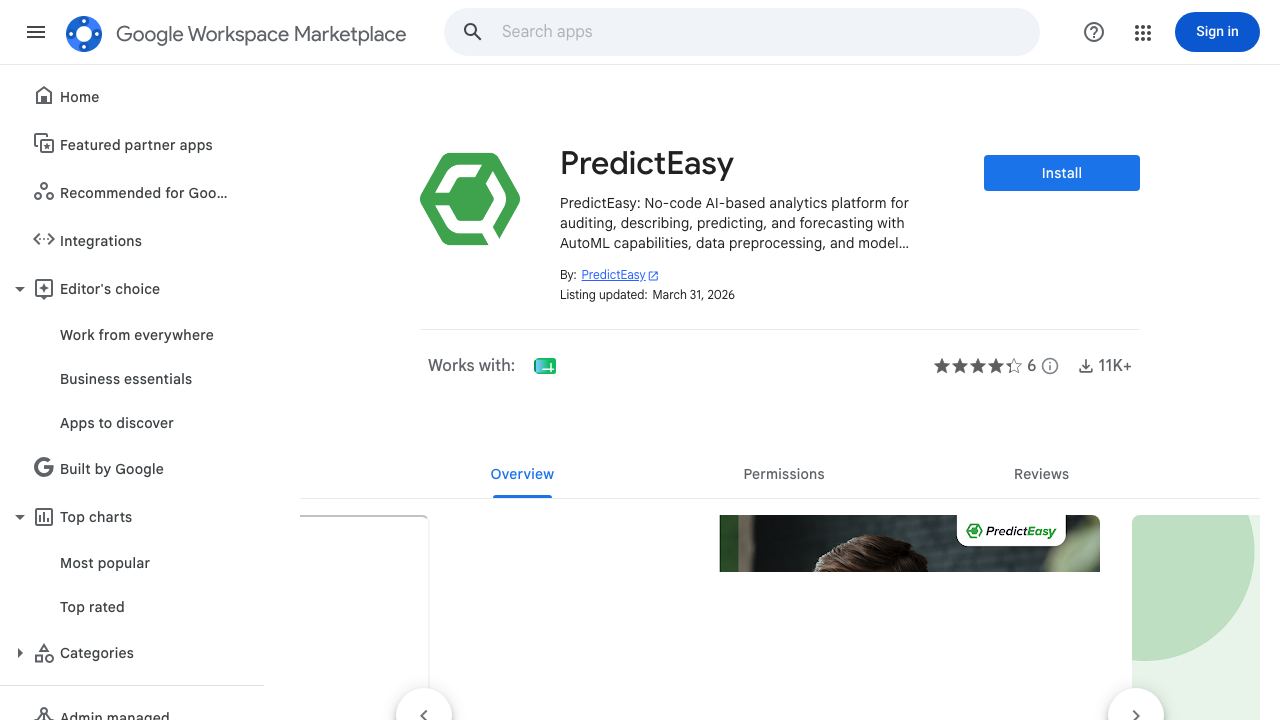Switch to the Permissions tab

coord(784,474)
